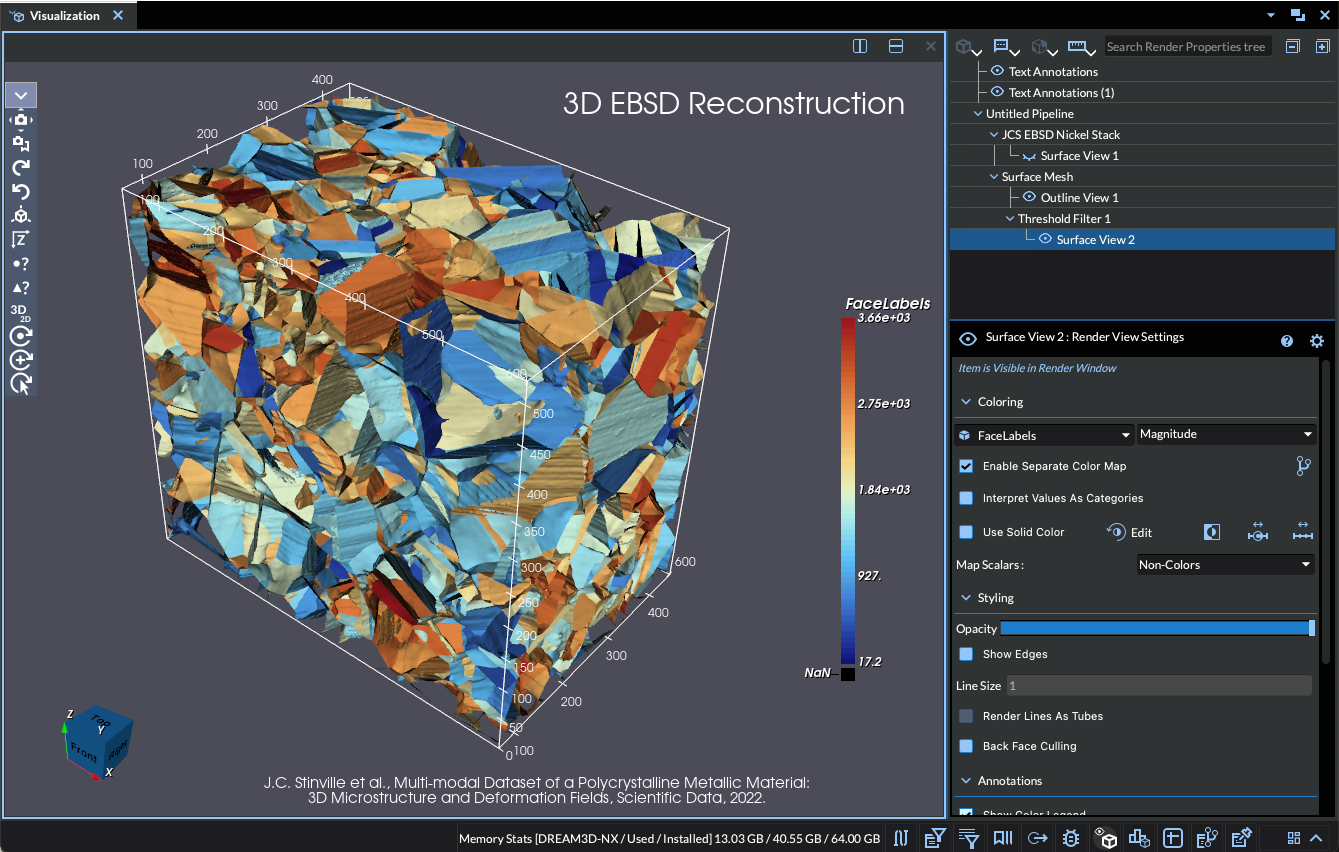This screenshot has width=1339, height=852.
Task: Click the filter icon in the bottom status bar
Action: tap(969, 837)
